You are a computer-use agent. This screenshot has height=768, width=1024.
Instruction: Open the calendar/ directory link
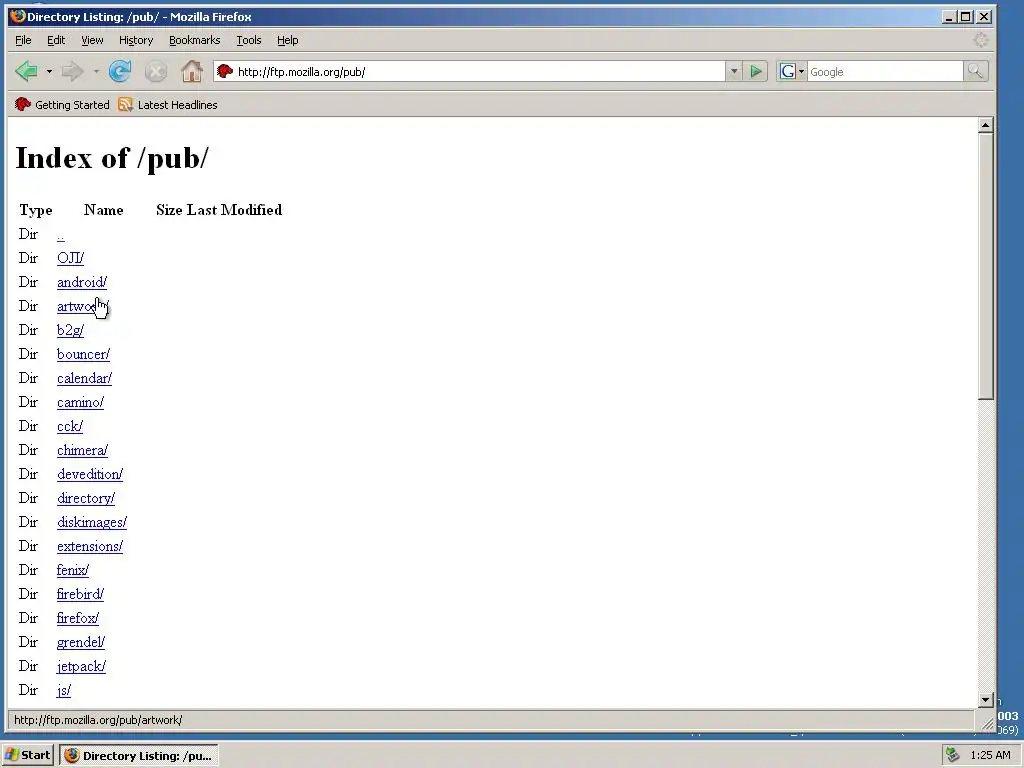84,378
